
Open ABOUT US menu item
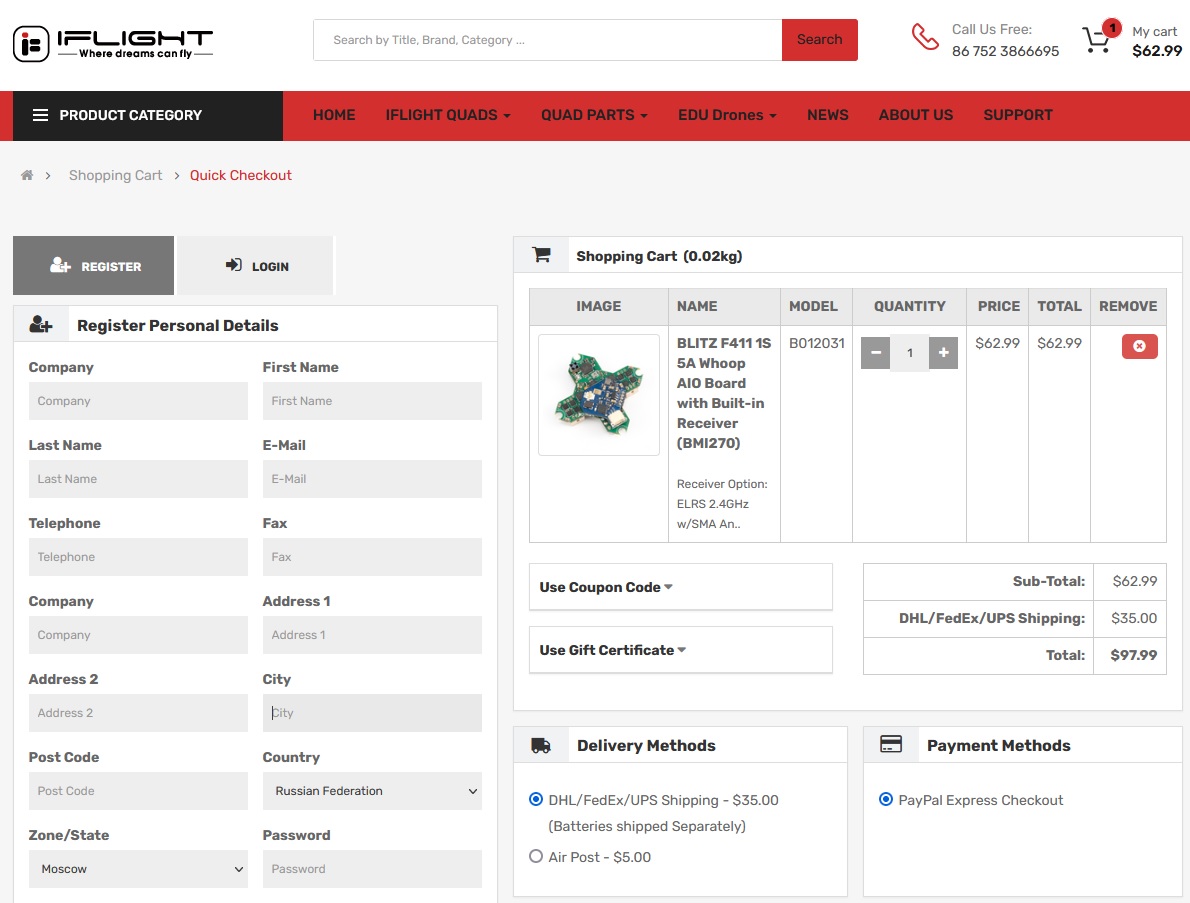[915, 115]
